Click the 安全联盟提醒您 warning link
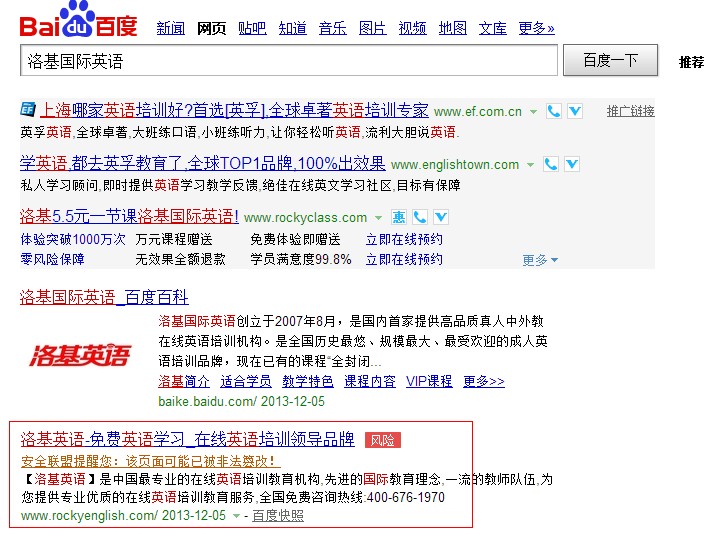Viewport: 705px width, 538px height. coord(151,461)
